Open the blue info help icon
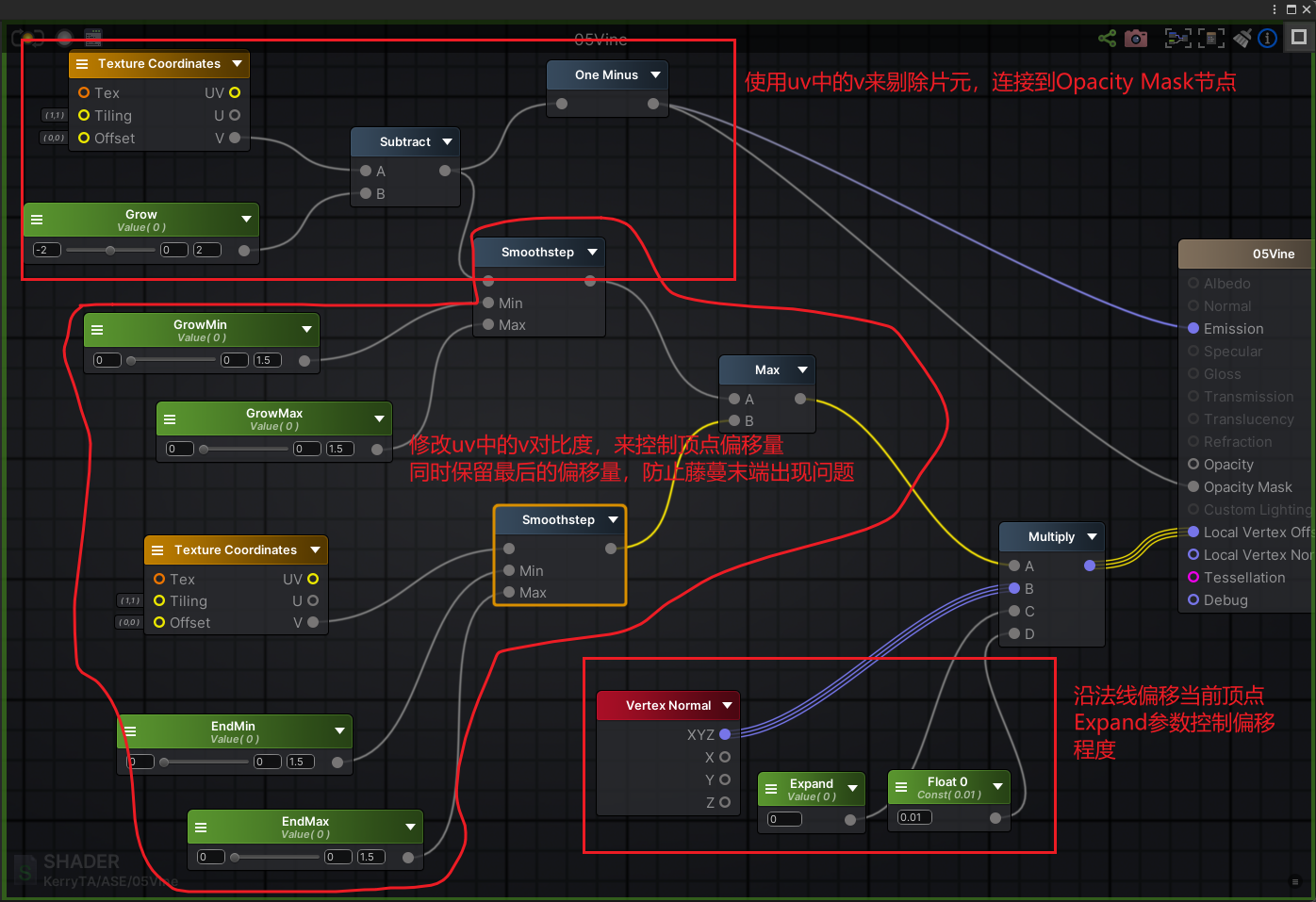This screenshot has width=1316, height=902. tap(1268, 38)
